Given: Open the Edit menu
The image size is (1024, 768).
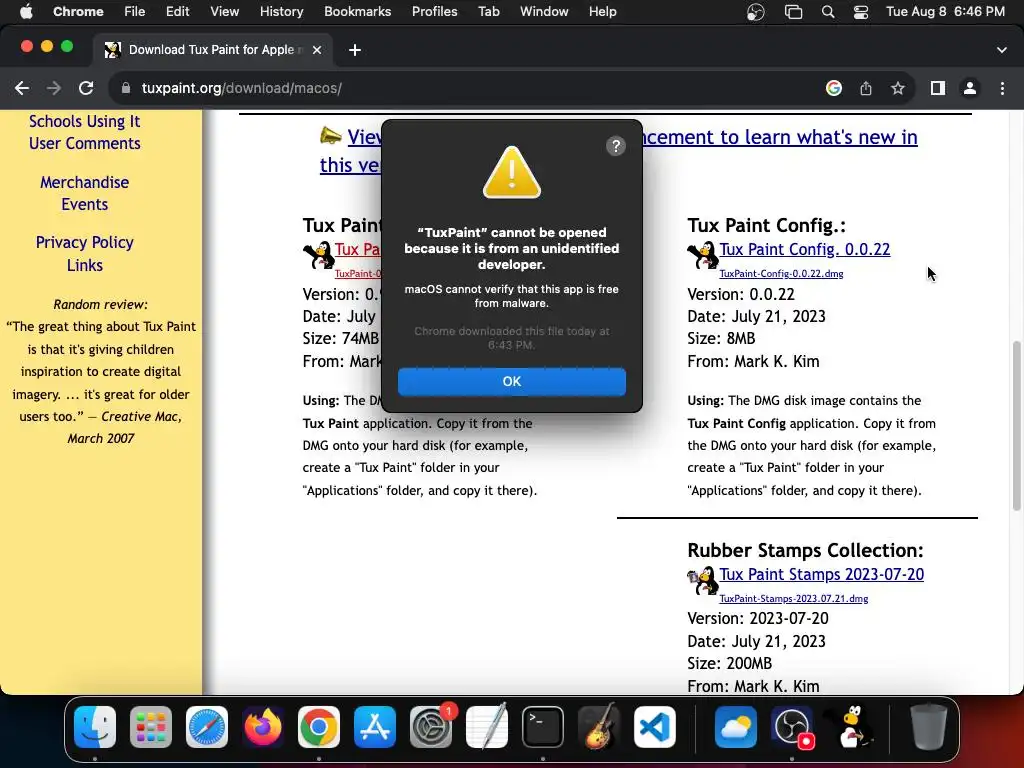Looking at the screenshot, I should (x=177, y=11).
